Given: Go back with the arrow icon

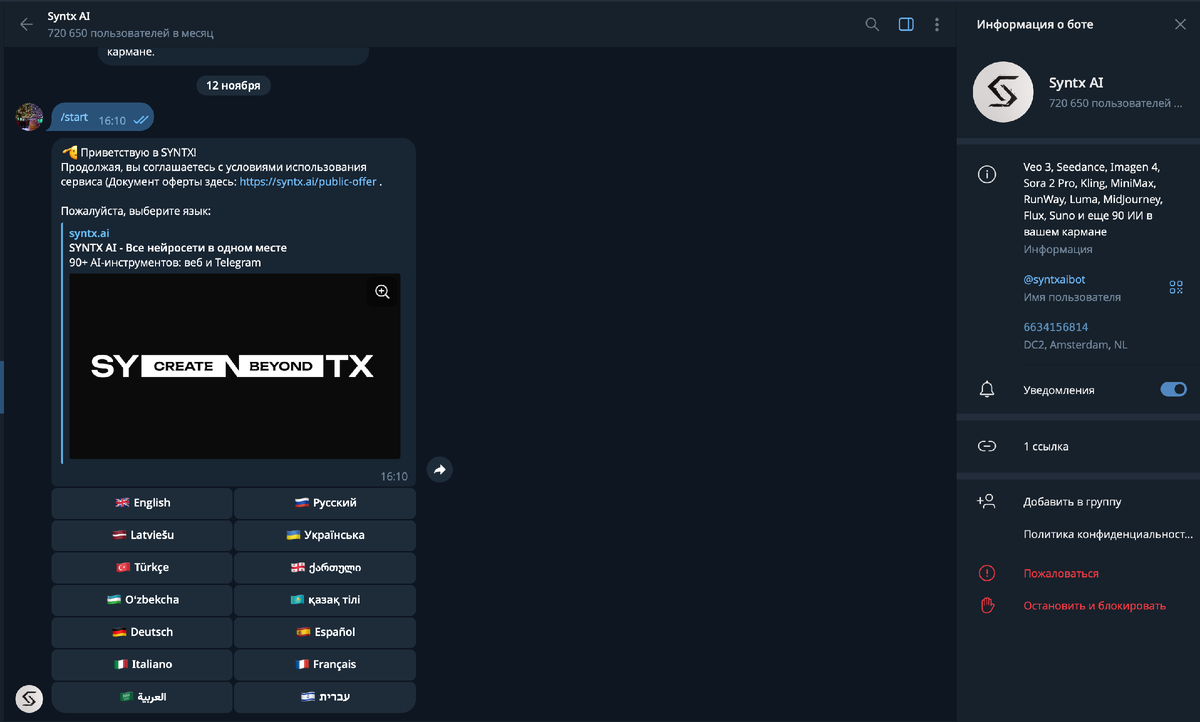Looking at the screenshot, I should click(x=26, y=24).
